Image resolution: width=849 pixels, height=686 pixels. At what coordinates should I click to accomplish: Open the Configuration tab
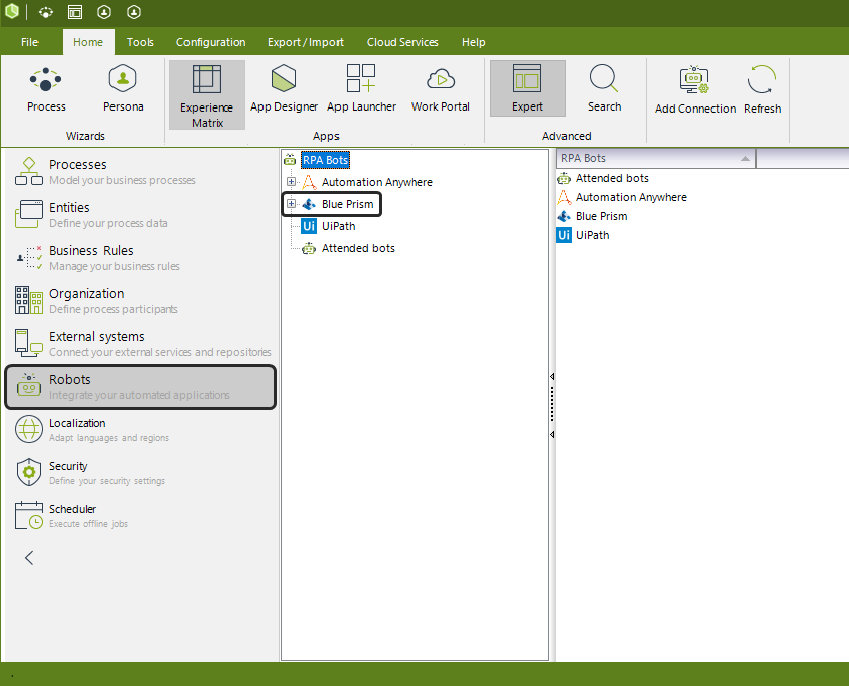click(211, 42)
